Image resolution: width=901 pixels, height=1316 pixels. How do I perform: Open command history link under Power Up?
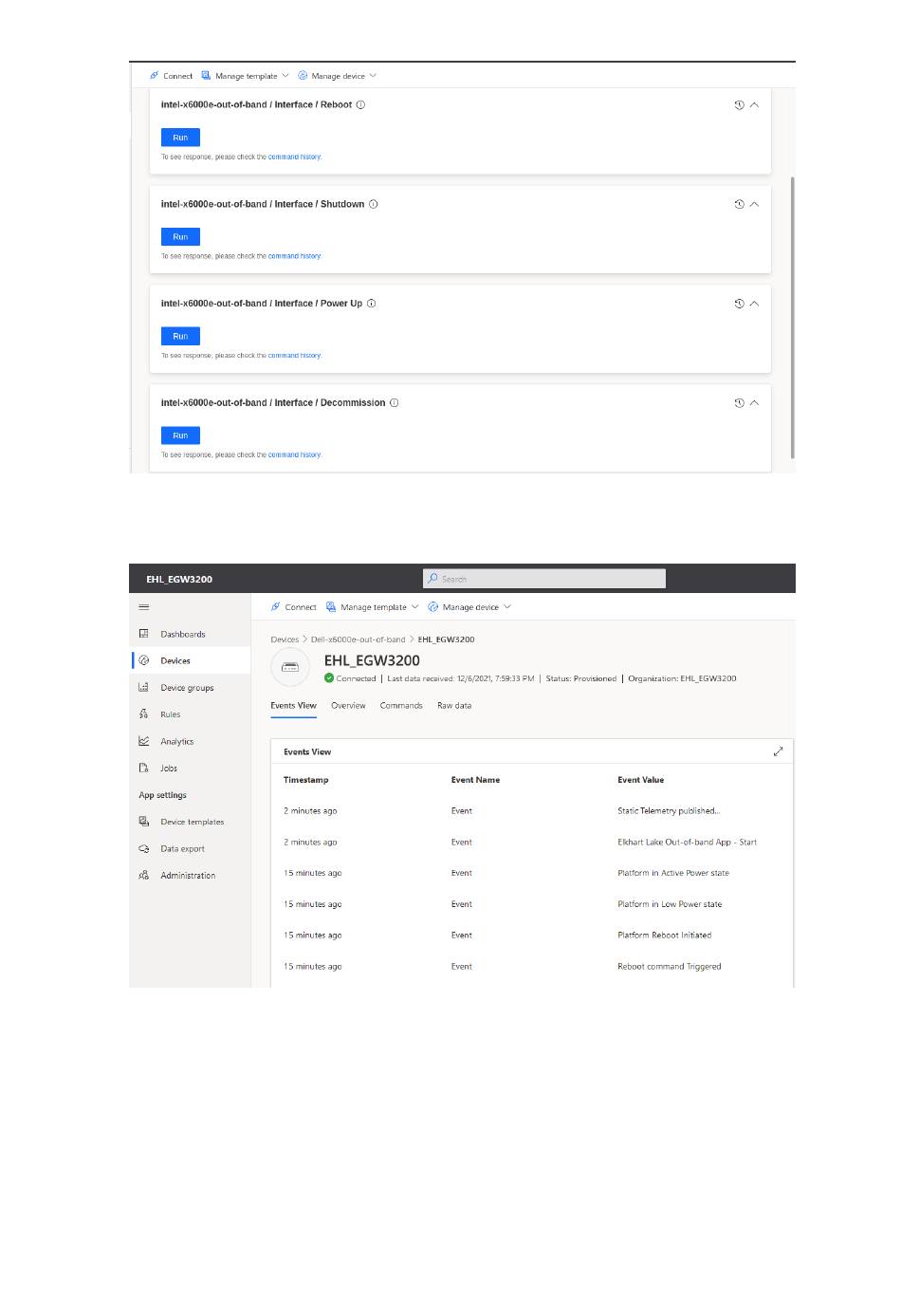[x=294, y=356]
